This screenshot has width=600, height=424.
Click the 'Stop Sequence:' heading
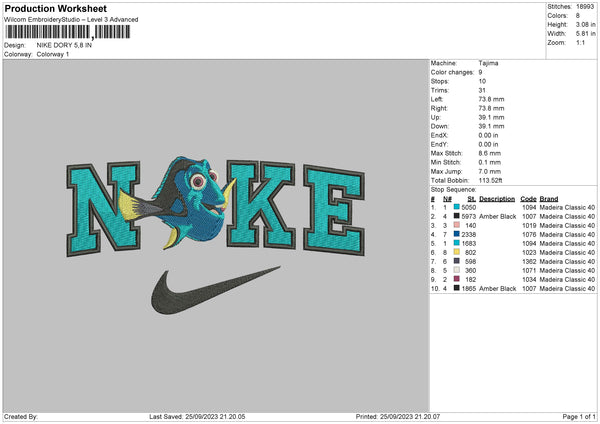(453, 190)
